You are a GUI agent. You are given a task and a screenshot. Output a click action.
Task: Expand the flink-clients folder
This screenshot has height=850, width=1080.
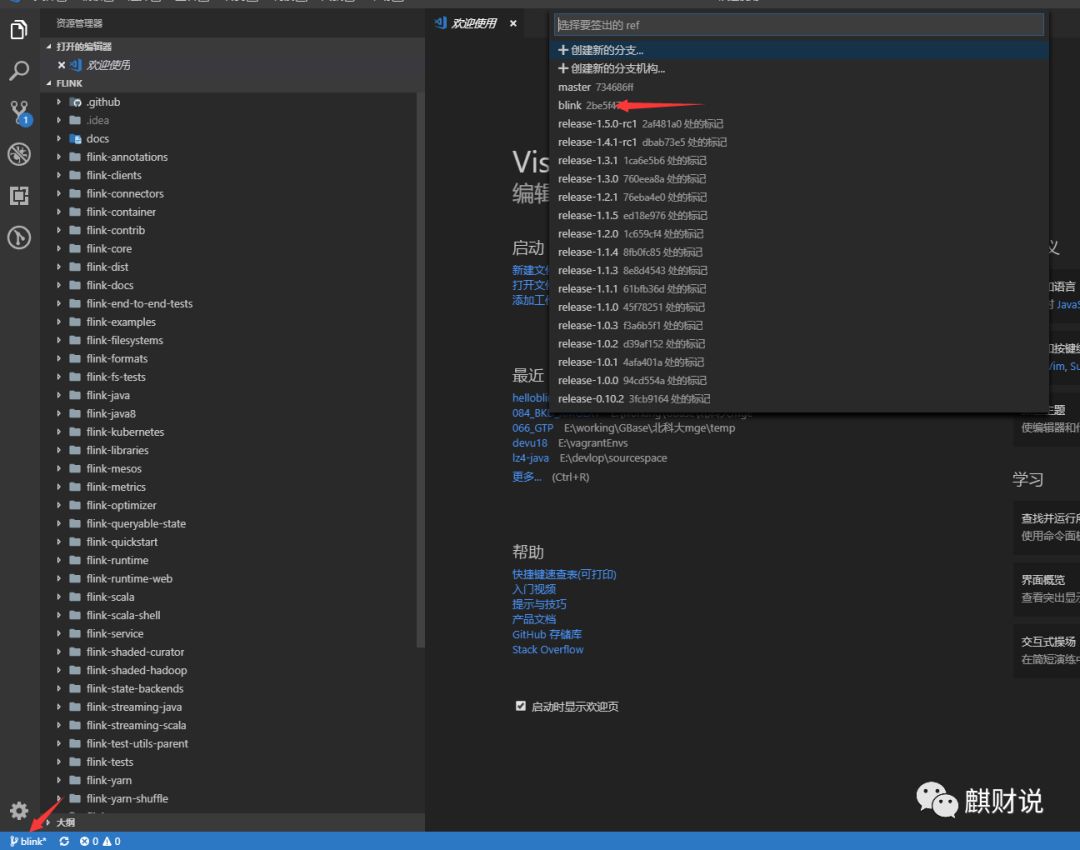tap(59, 175)
